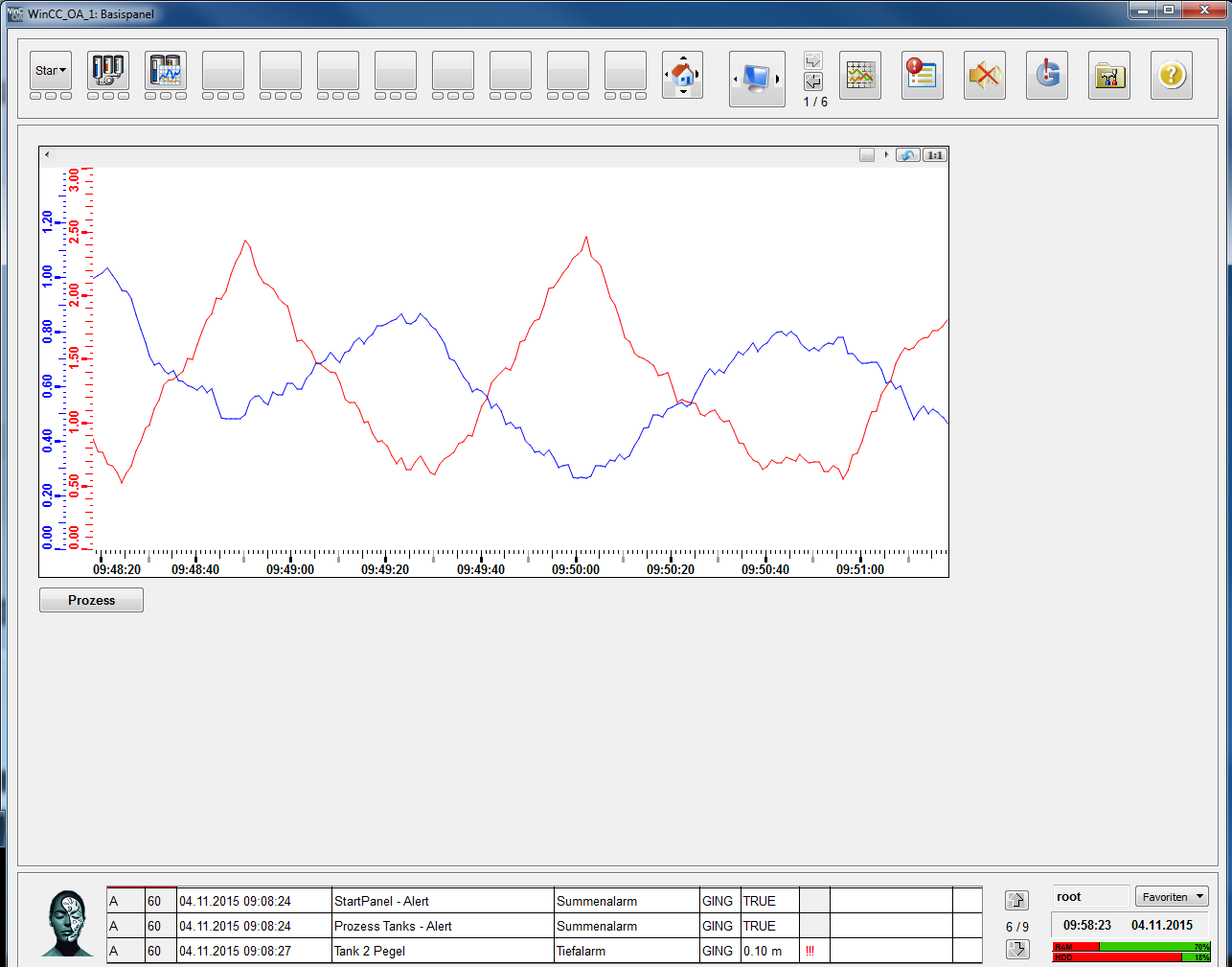Click the trend refresh arrow button
Image resolution: width=1232 pixels, height=967 pixels.
click(x=907, y=155)
